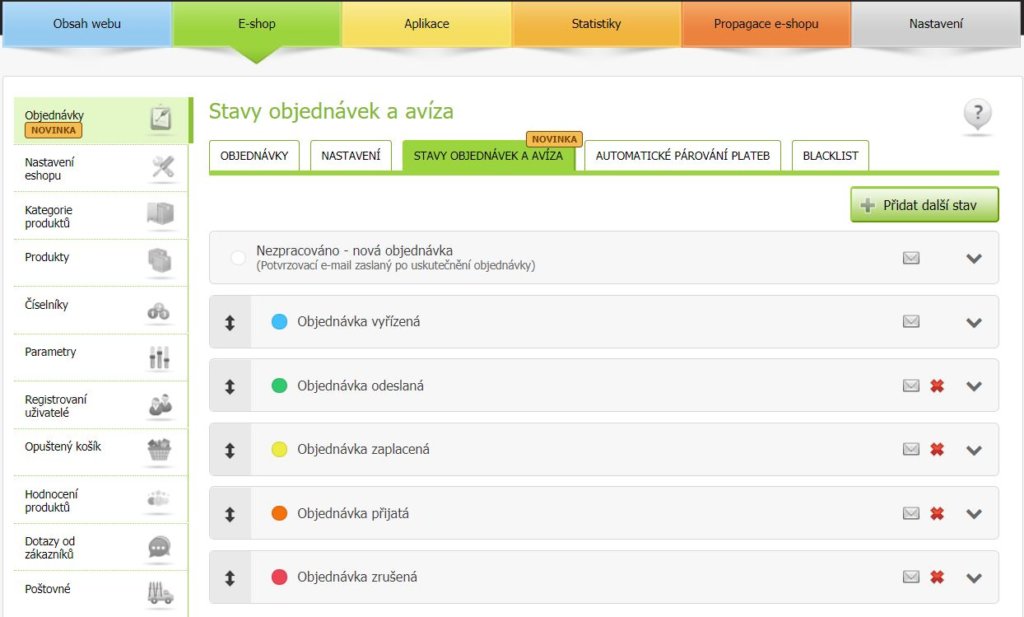Click the reorder arrow of Objednávka přijatá
The width and height of the screenshot is (1024, 617).
click(230, 514)
